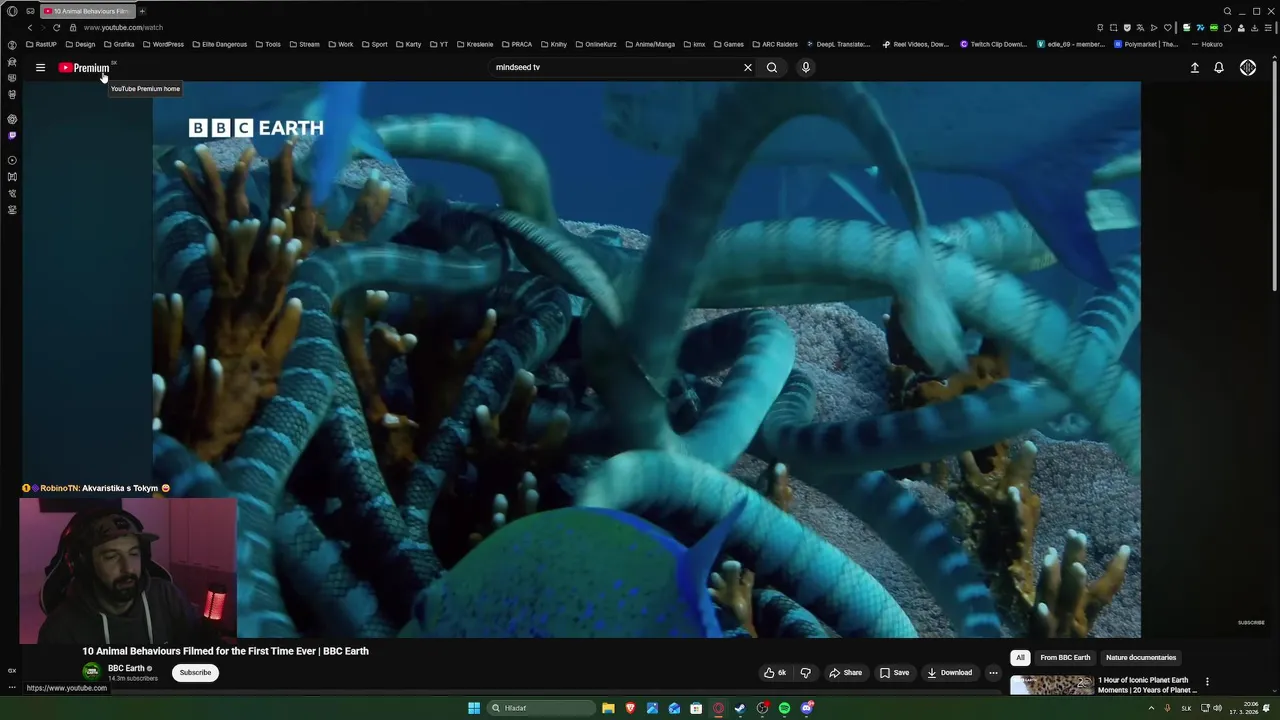Open Steam from taskbar

[x=740, y=708]
